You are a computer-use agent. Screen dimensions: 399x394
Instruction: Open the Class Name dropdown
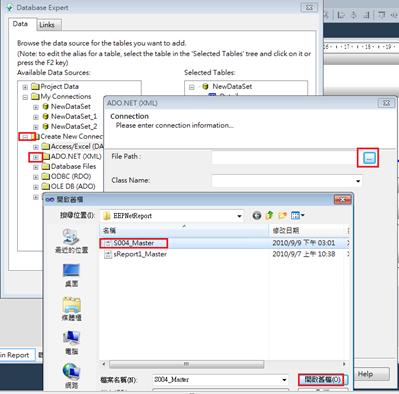(x=358, y=181)
